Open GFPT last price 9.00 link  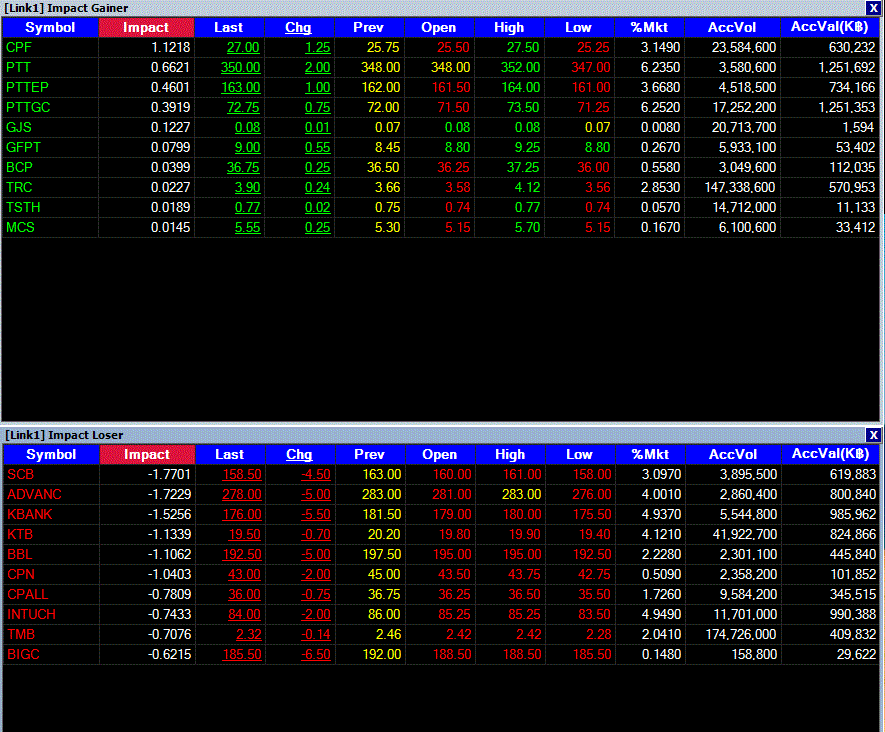click(x=248, y=148)
